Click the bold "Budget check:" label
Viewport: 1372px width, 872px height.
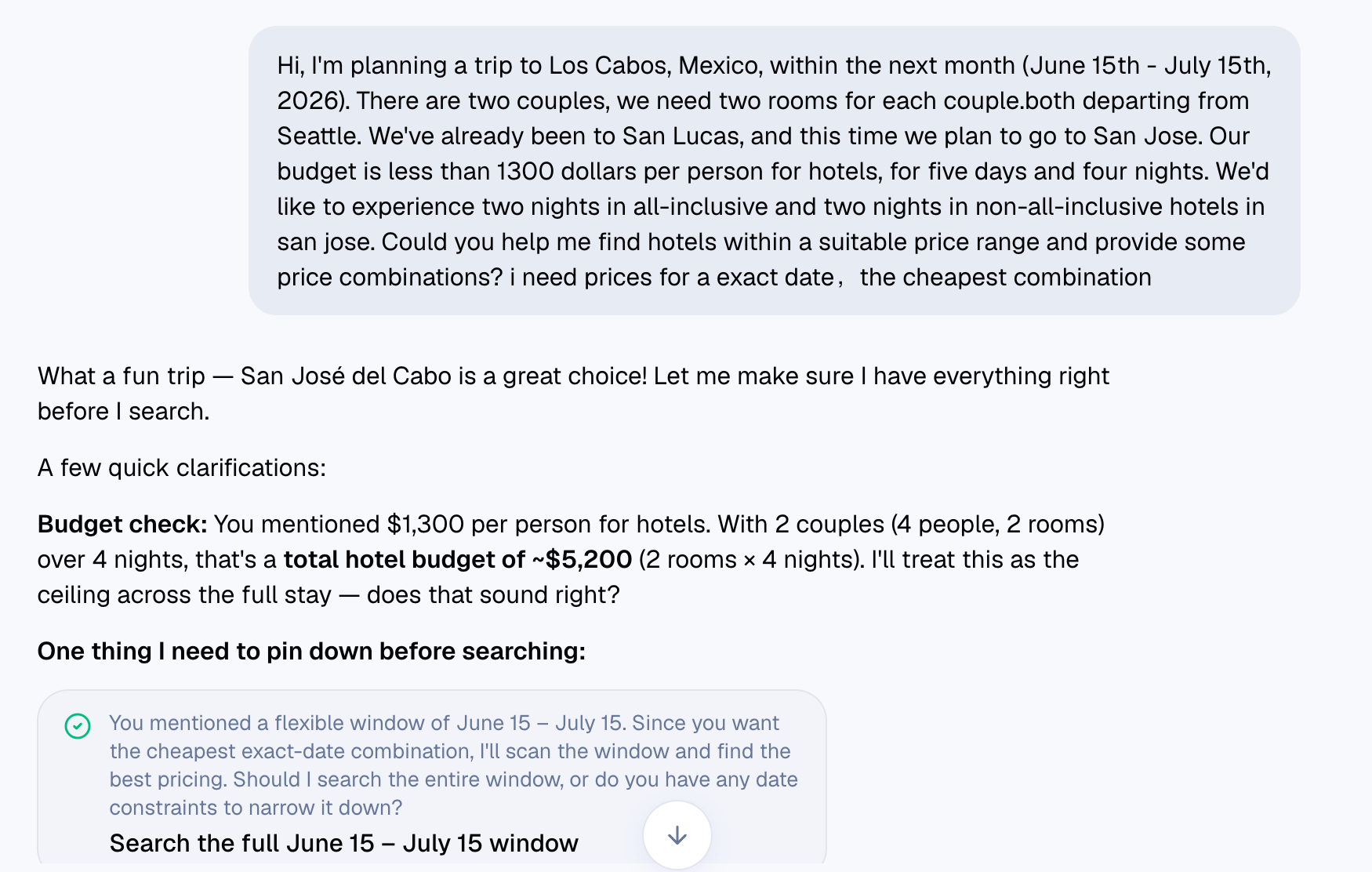pos(122,524)
